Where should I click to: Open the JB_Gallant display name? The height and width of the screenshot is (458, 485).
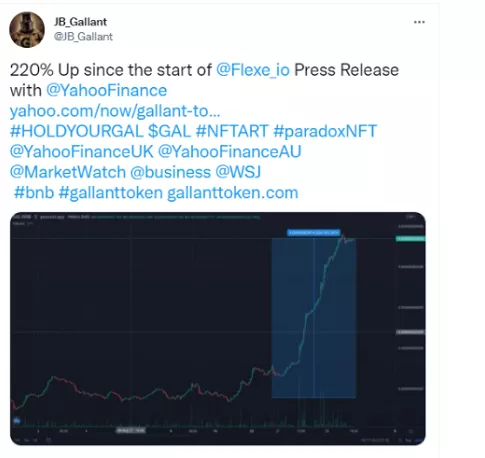(x=80, y=22)
